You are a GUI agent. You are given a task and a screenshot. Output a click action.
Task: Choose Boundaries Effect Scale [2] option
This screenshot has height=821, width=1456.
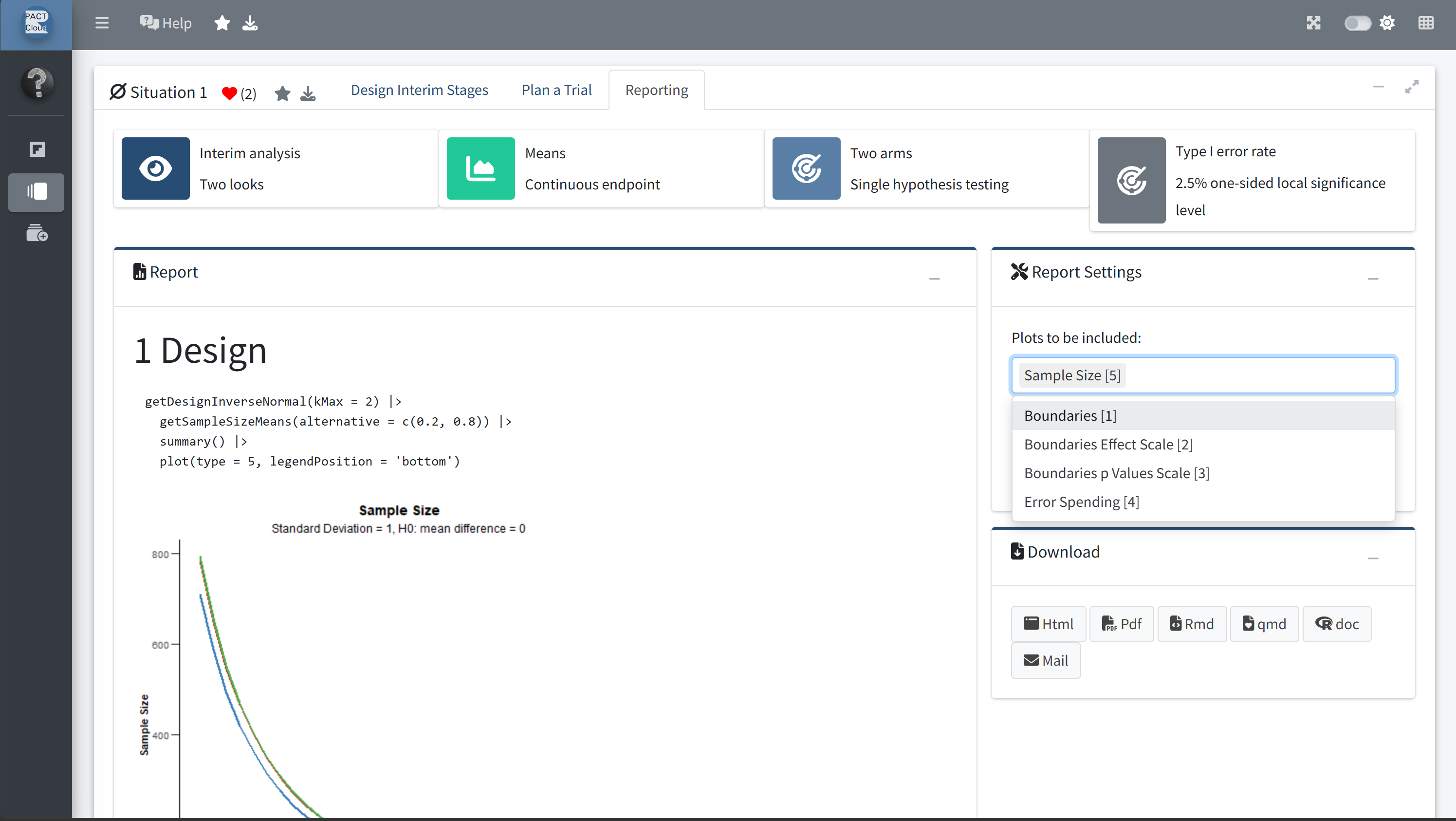[1203, 445]
